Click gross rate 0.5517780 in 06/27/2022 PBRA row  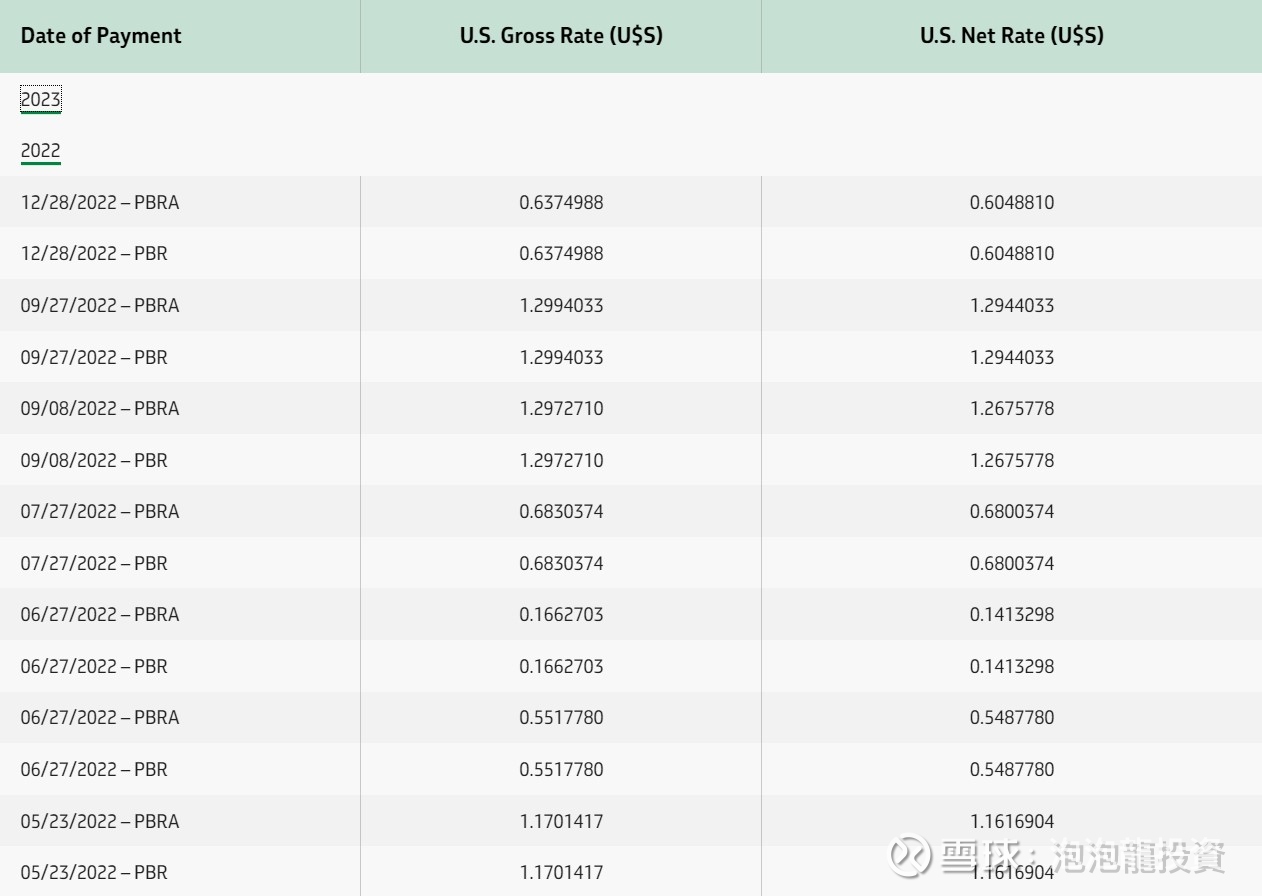[561, 718]
